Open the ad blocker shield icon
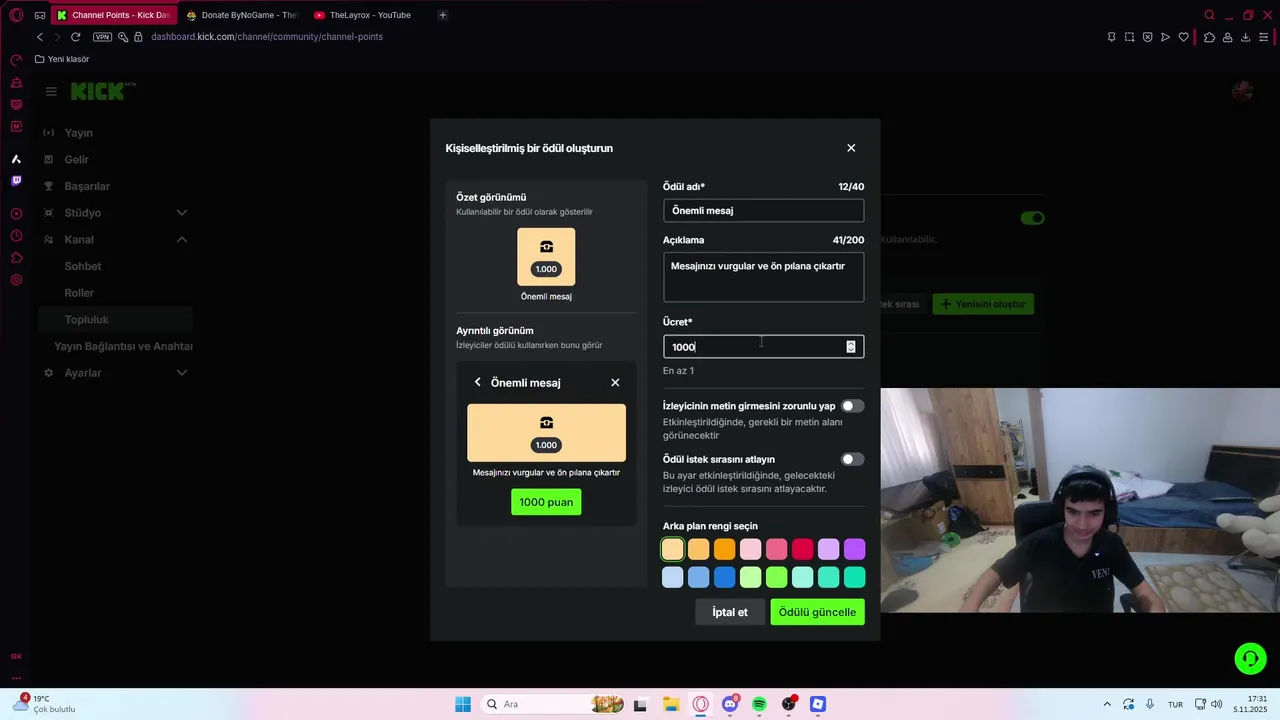1280x720 pixels. point(1147,37)
